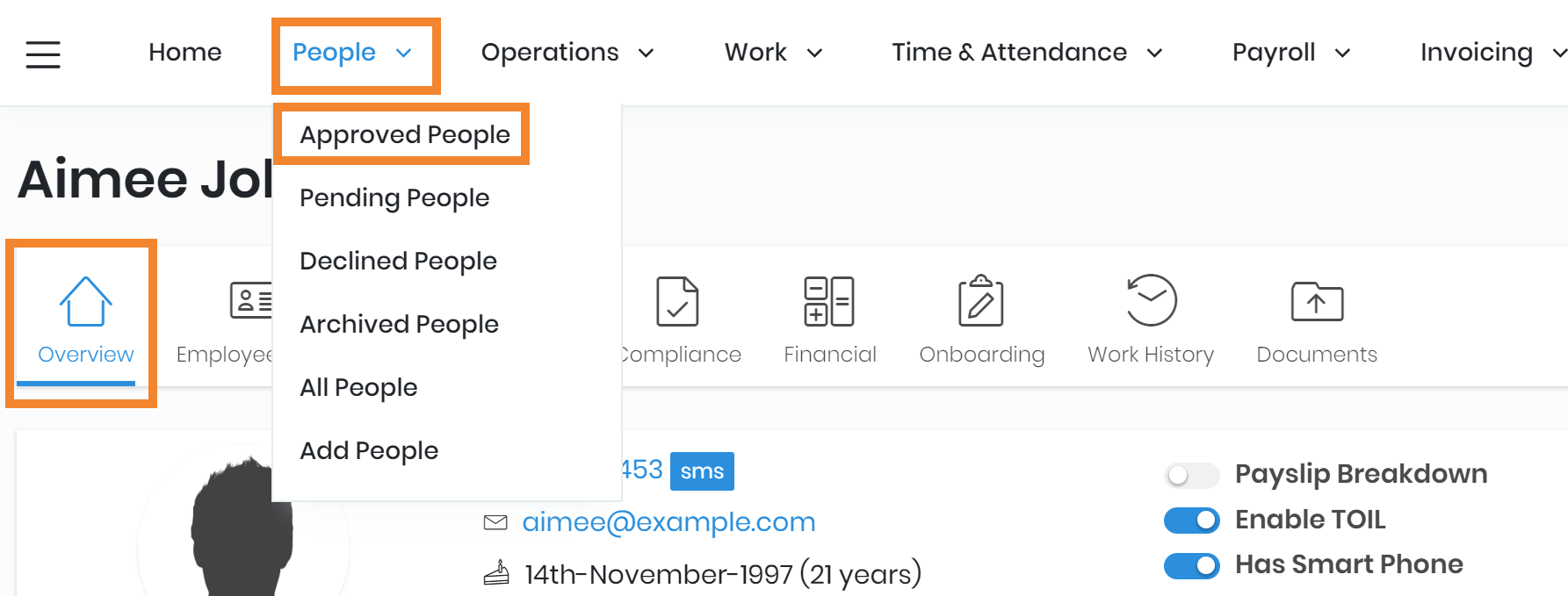Click the Employee ID card icon
Viewport: 1568px width, 596px height.
[x=250, y=302]
